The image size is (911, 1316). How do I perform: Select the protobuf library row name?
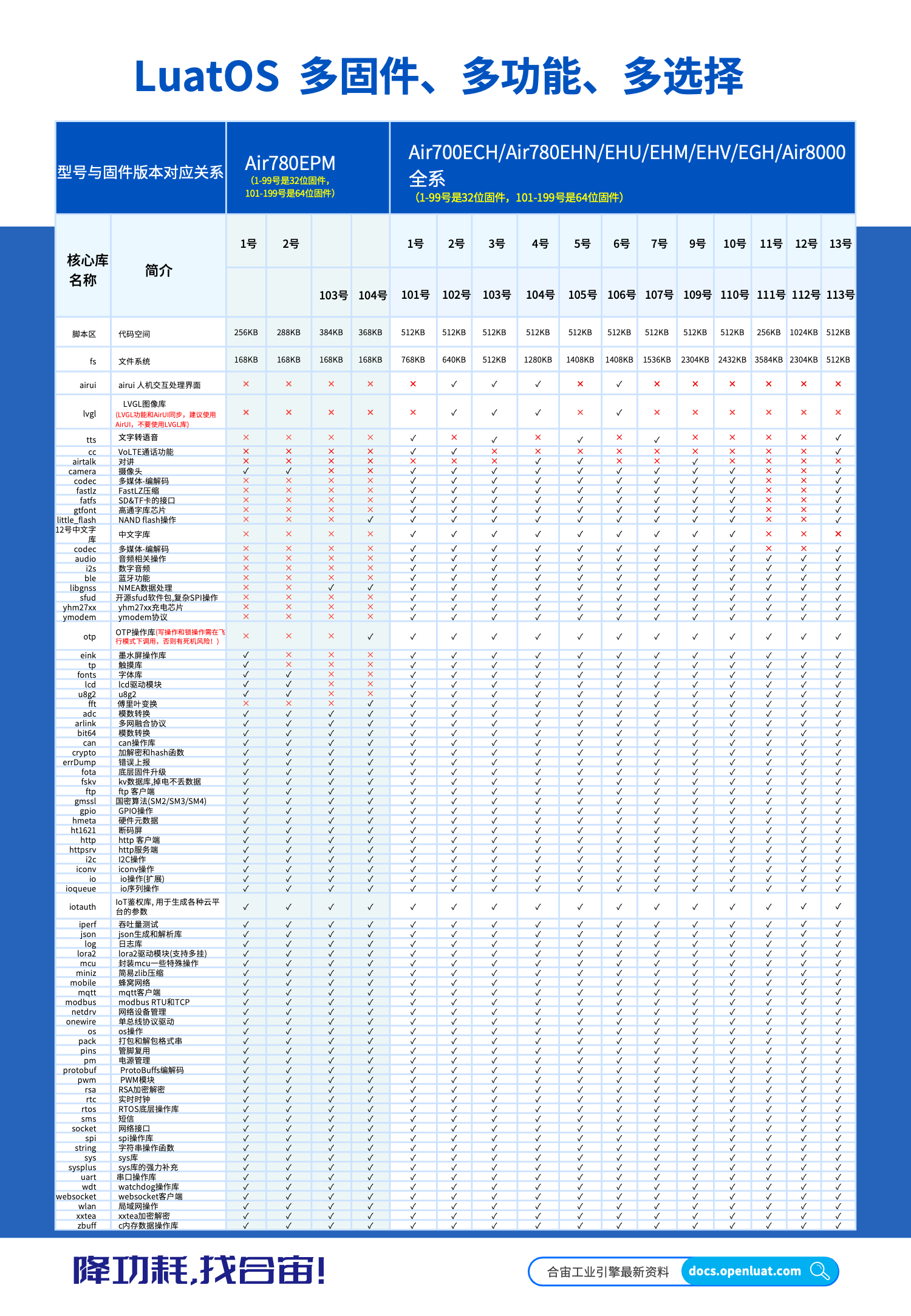[x=80, y=1070]
